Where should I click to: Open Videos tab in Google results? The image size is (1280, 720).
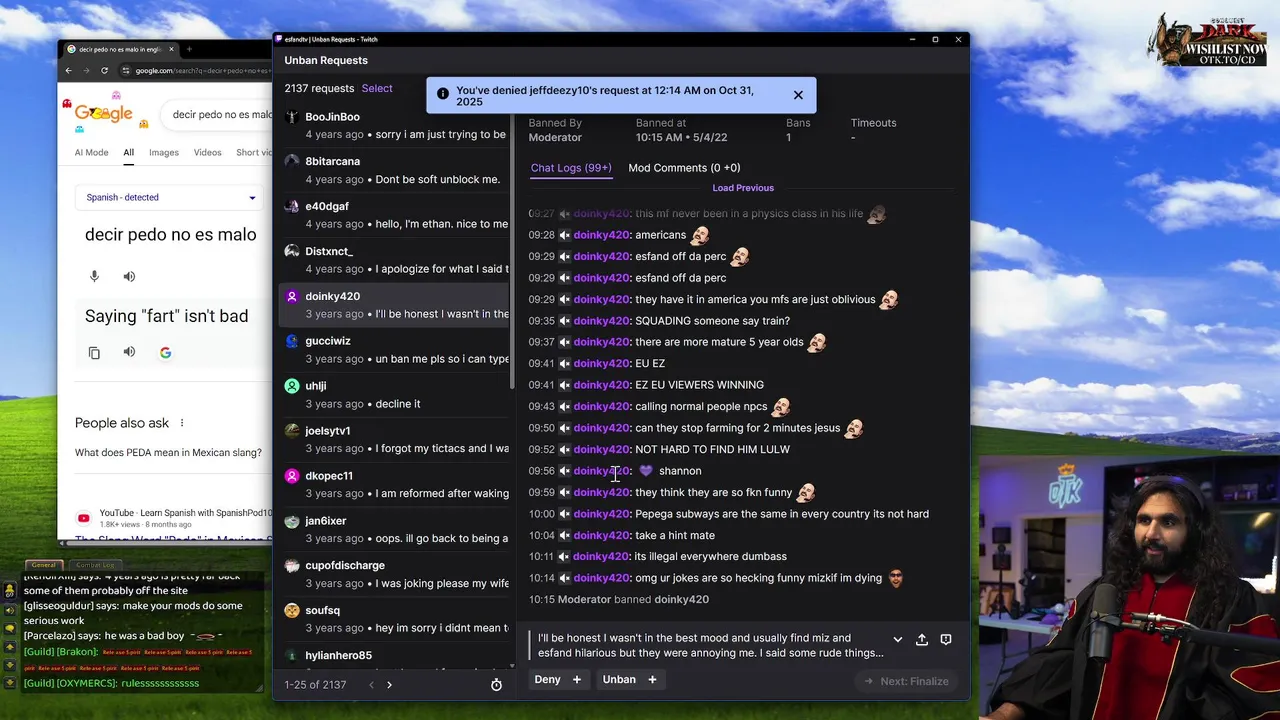click(x=207, y=153)
